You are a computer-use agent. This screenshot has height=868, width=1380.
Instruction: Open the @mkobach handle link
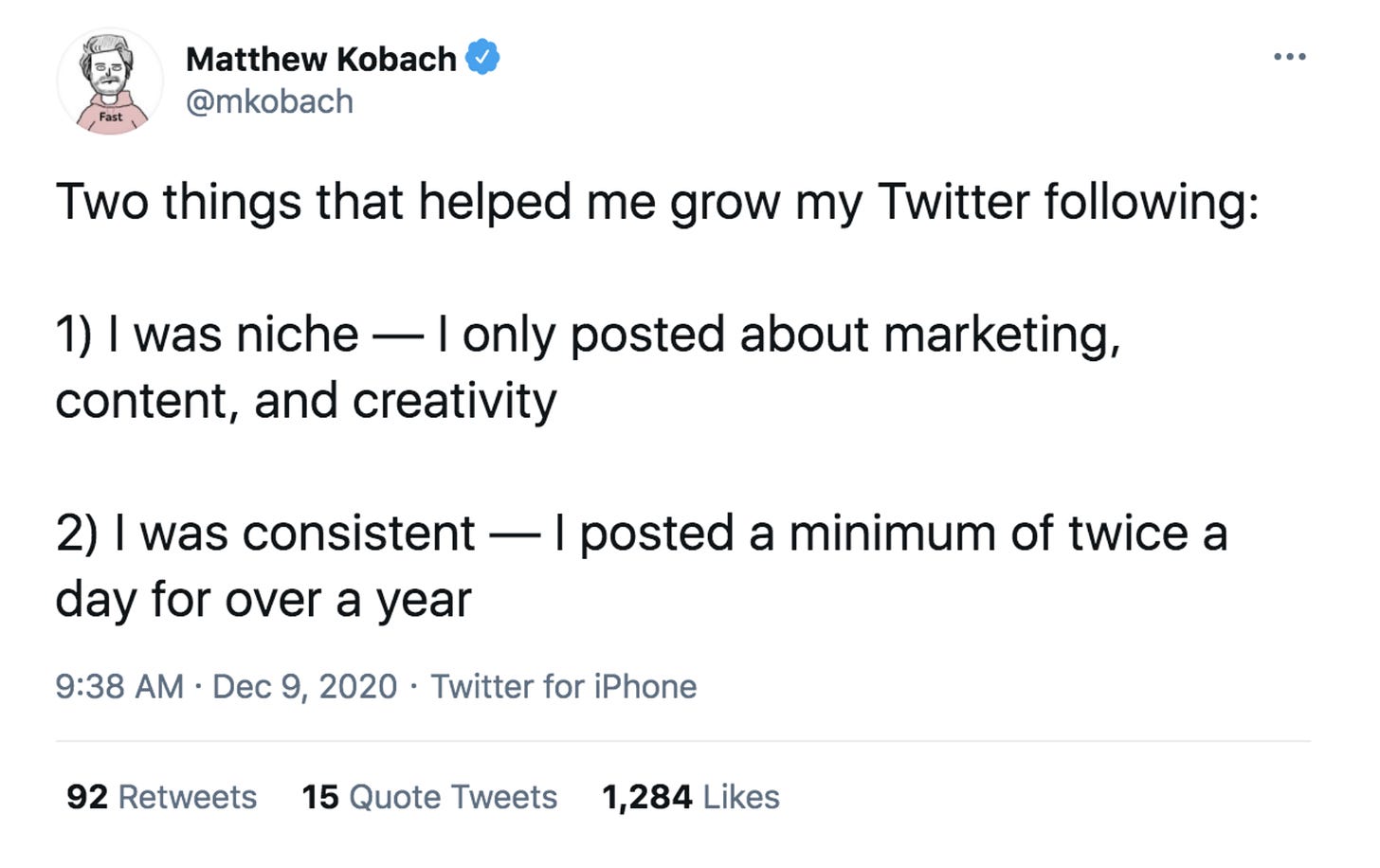point(270,101)
